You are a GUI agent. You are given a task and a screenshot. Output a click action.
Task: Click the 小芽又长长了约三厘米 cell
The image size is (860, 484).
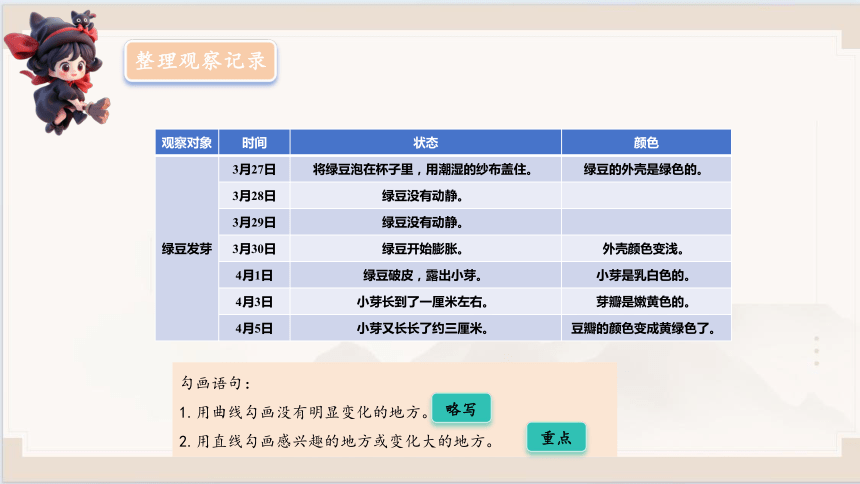point(426,328)
